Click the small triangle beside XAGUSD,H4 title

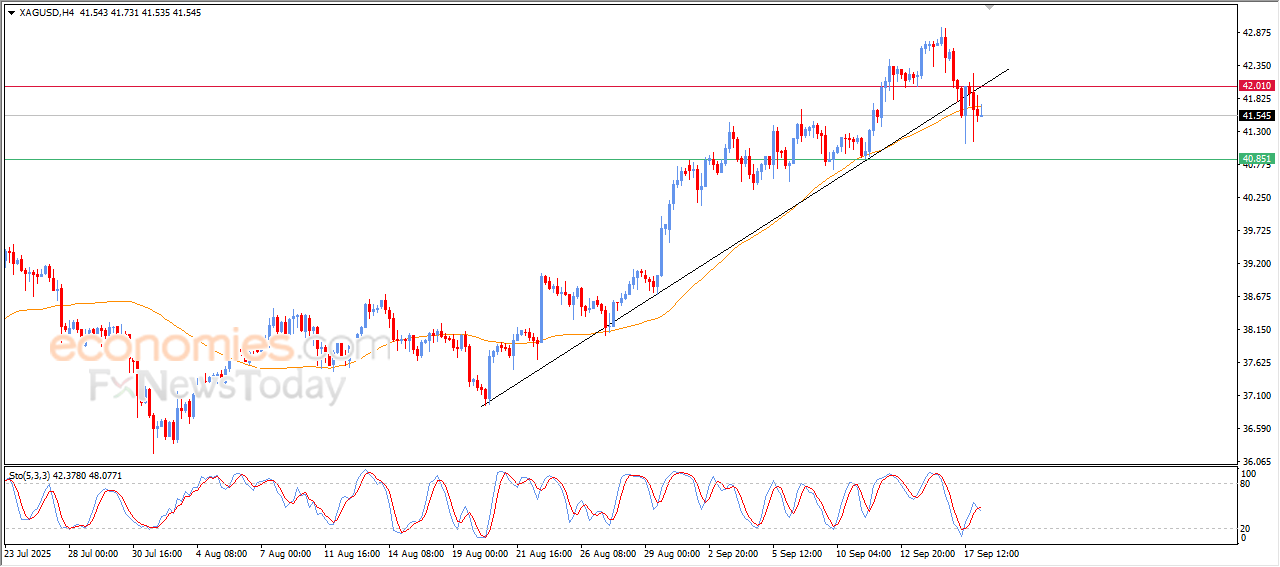[11, 13]
